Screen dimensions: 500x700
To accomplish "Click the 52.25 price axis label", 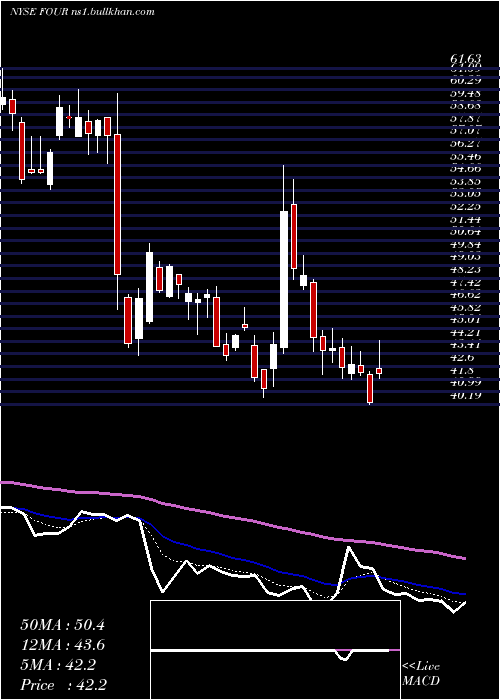I will coord(466,207).
